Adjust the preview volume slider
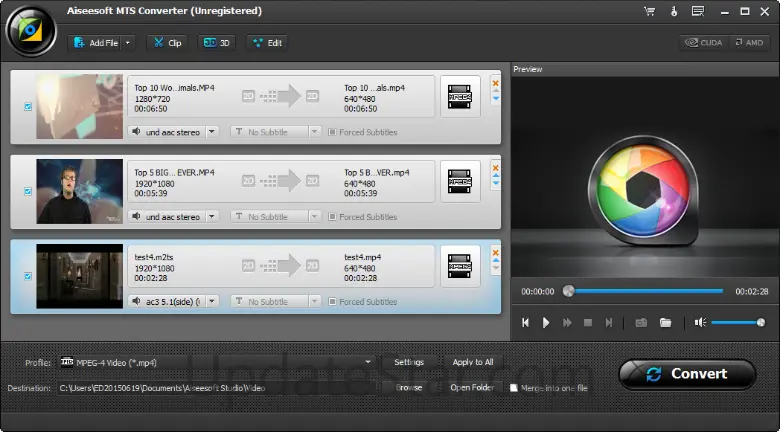Viewport: 780px width, 432px height. click(x=738, y=323)
